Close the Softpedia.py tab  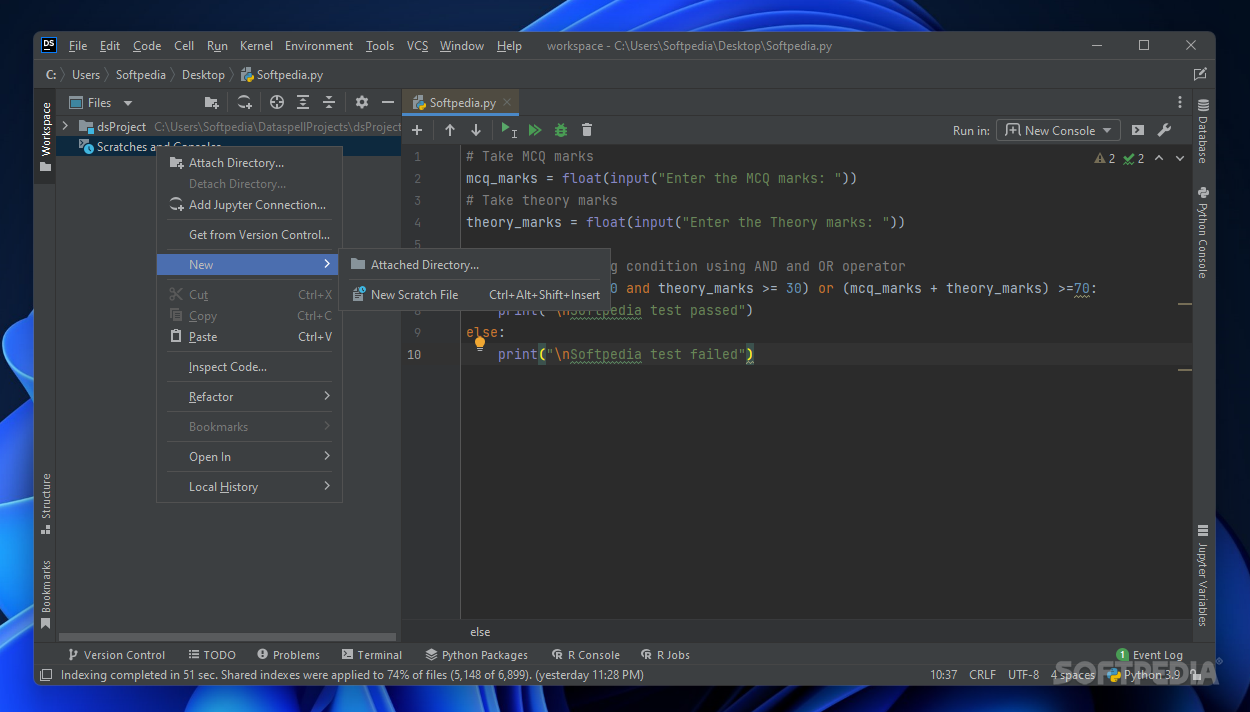(x=508, y=102)
